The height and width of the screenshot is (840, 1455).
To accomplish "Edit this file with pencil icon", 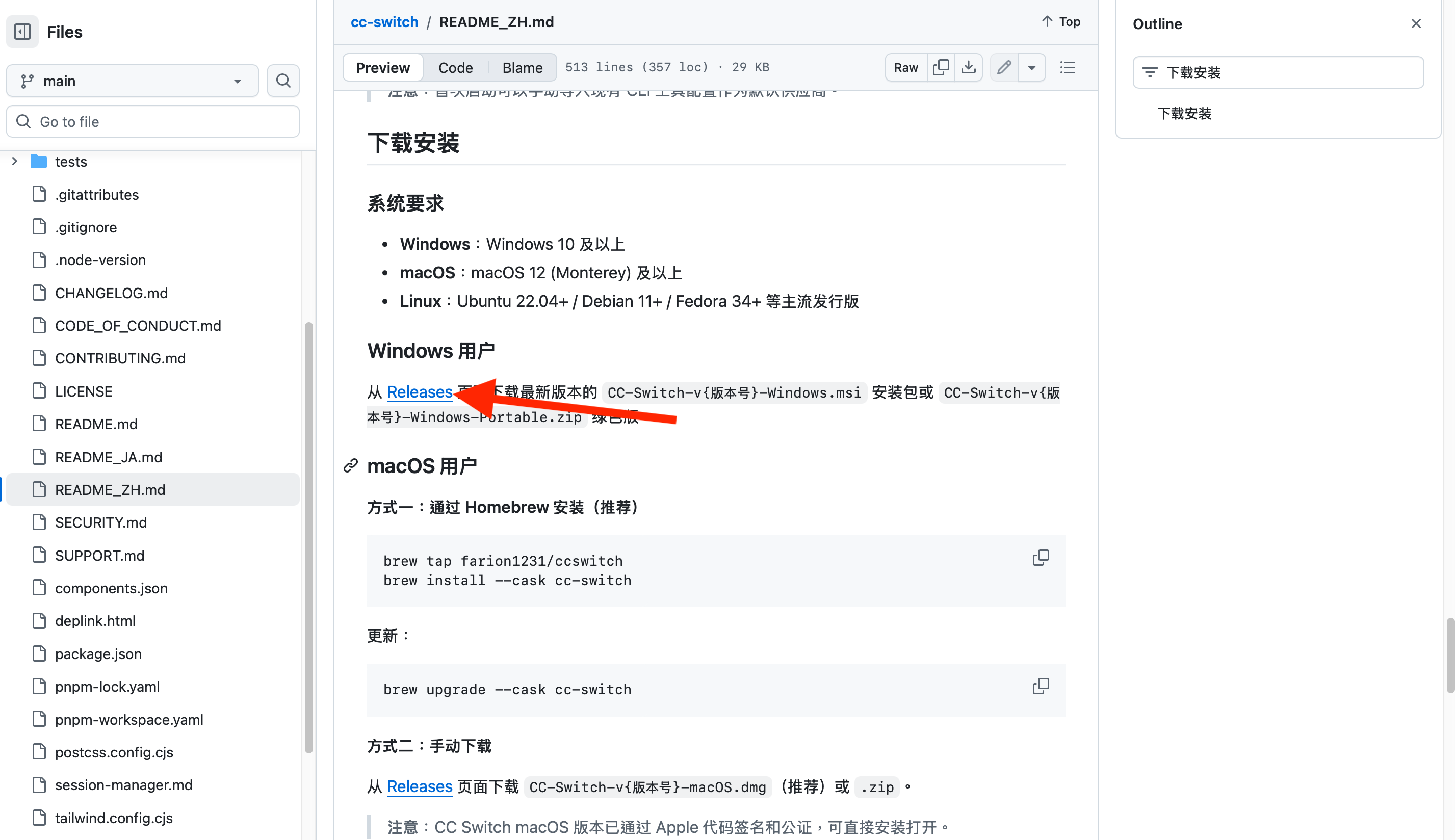I will tap(1004, 67).
